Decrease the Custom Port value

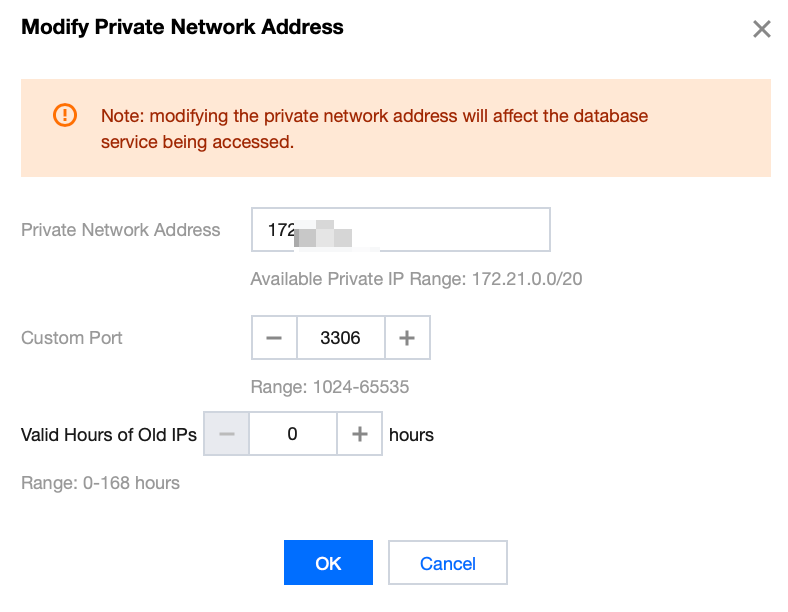(x=274, y=338)
